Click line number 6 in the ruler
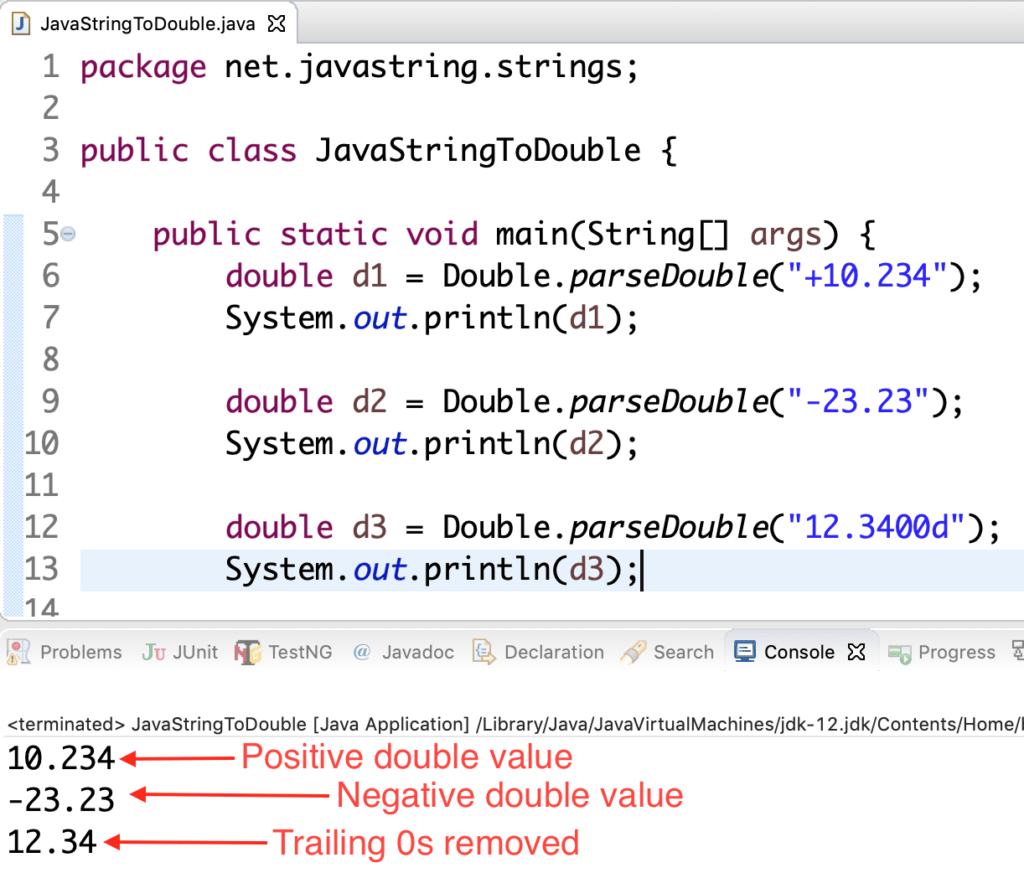1024x873 pixels. pyautogui.click(x=50, y=275)
